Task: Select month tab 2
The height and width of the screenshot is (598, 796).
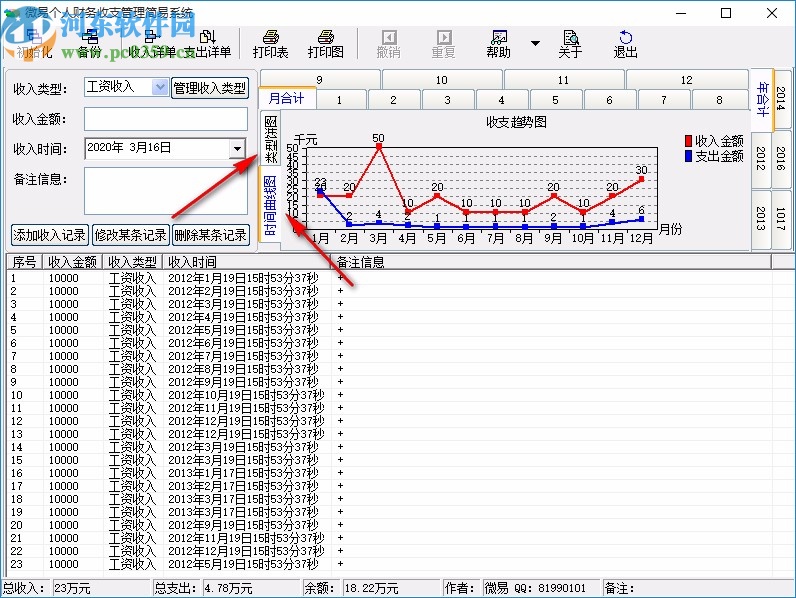Action: pos(393,99)
